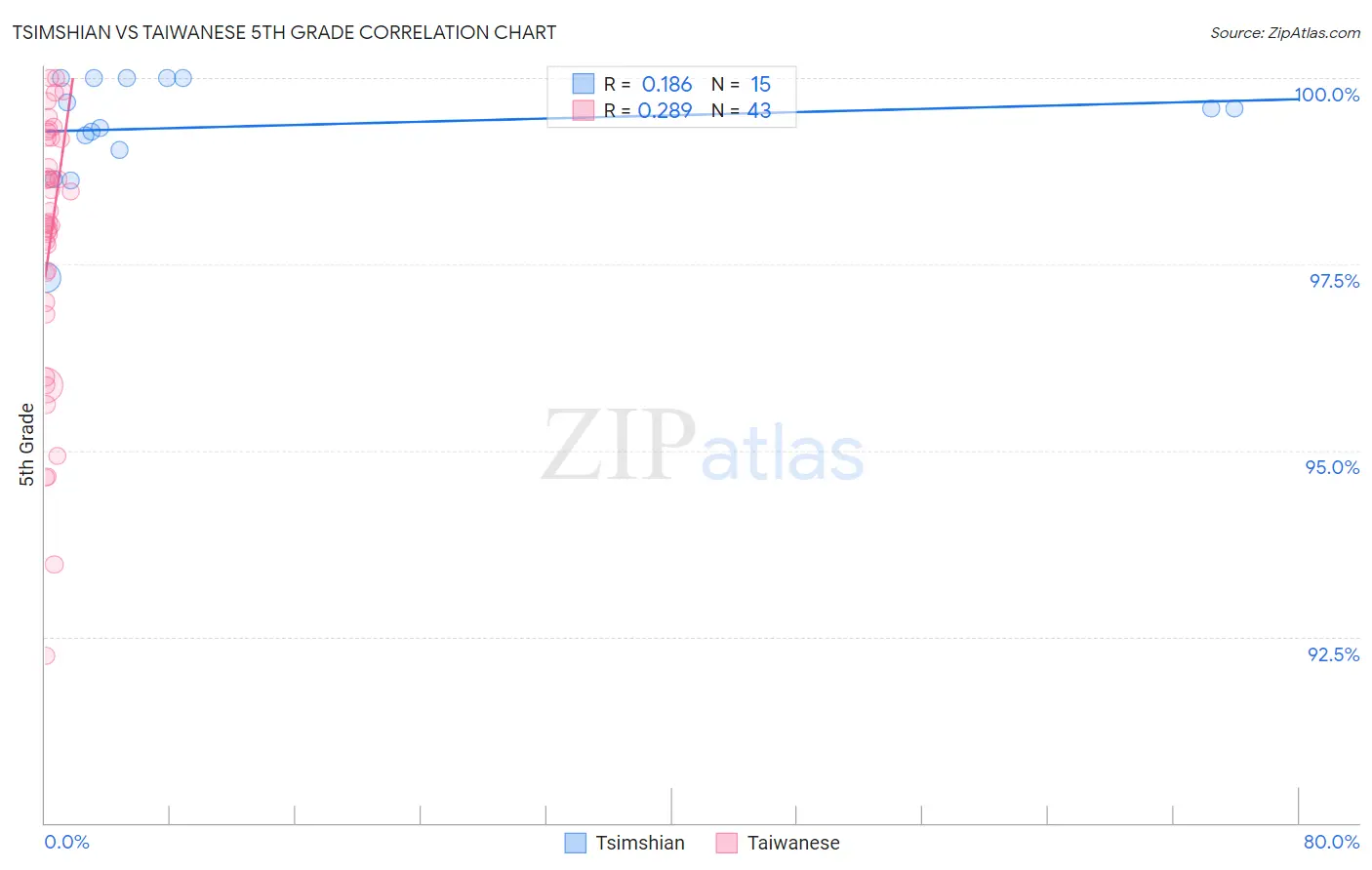
Task: Click the 95.0% y-axis label
Action: pos(1332,467)
